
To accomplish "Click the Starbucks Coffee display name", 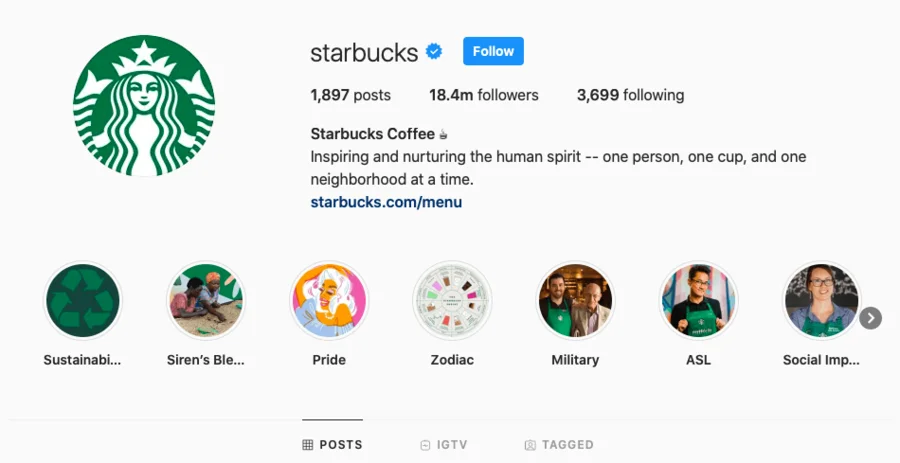I will pos(373,134).
